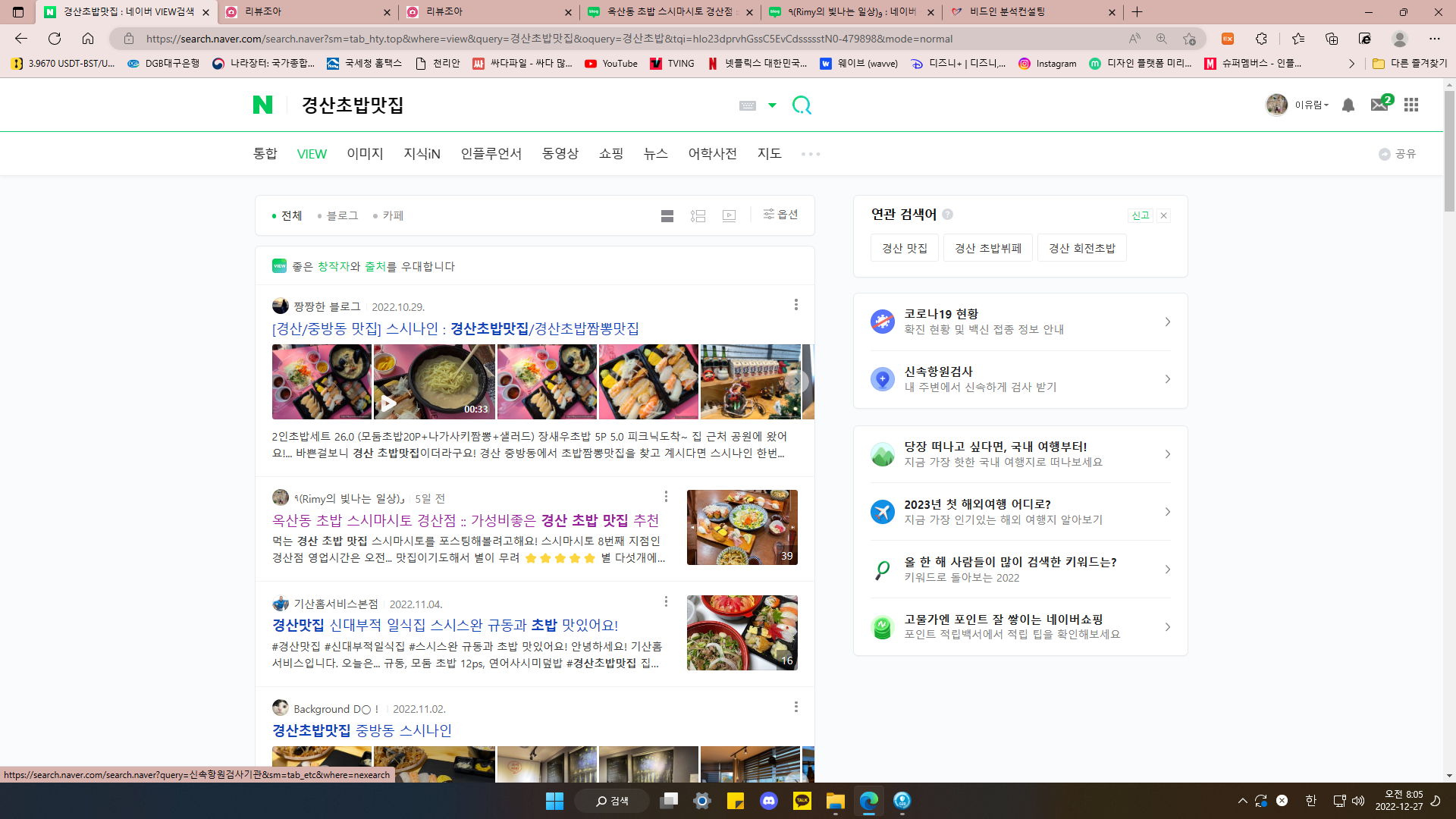1456x819 pixels.
Task: Select the 블로그 filter option
Action: coord(337,216)
